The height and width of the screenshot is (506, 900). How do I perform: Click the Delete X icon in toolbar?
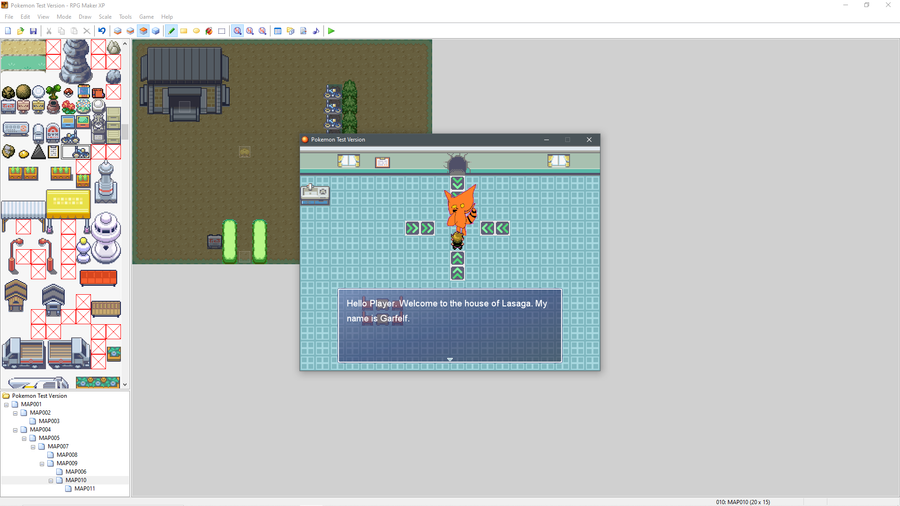point(87,31)
